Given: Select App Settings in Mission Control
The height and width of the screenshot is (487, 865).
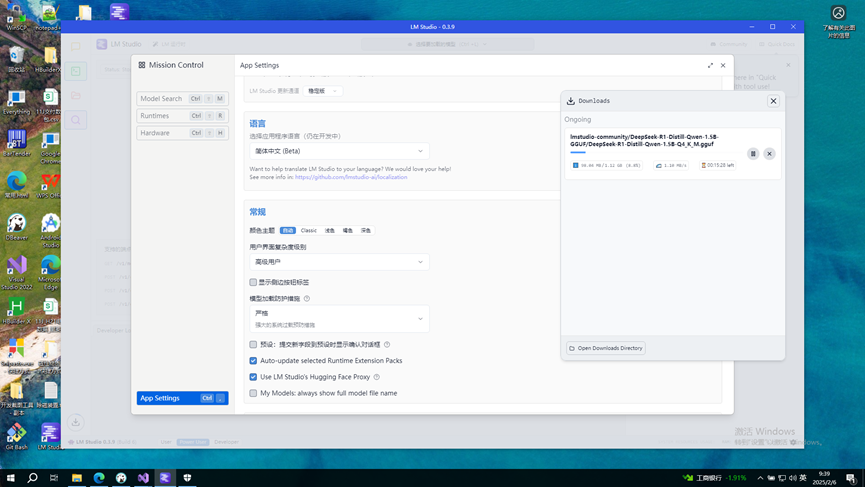Looking at the screenshot, I should 183,398.
